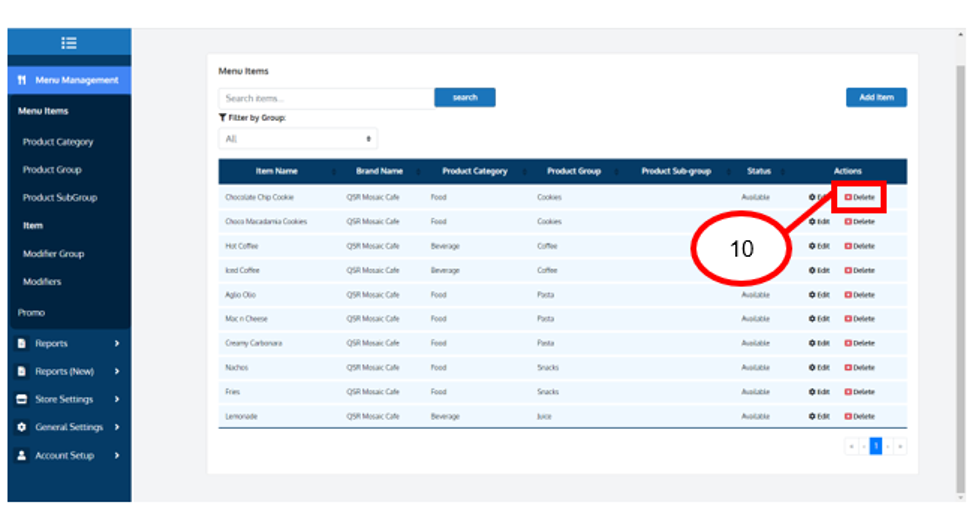Click the Store Settings icon
Viewport: 972px width, 512px height.
click(22, 399)
